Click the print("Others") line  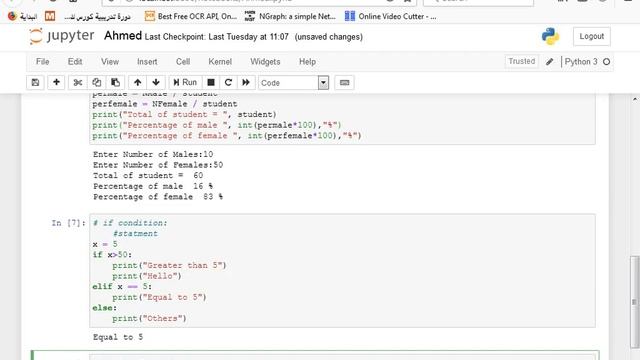(149, 318)
